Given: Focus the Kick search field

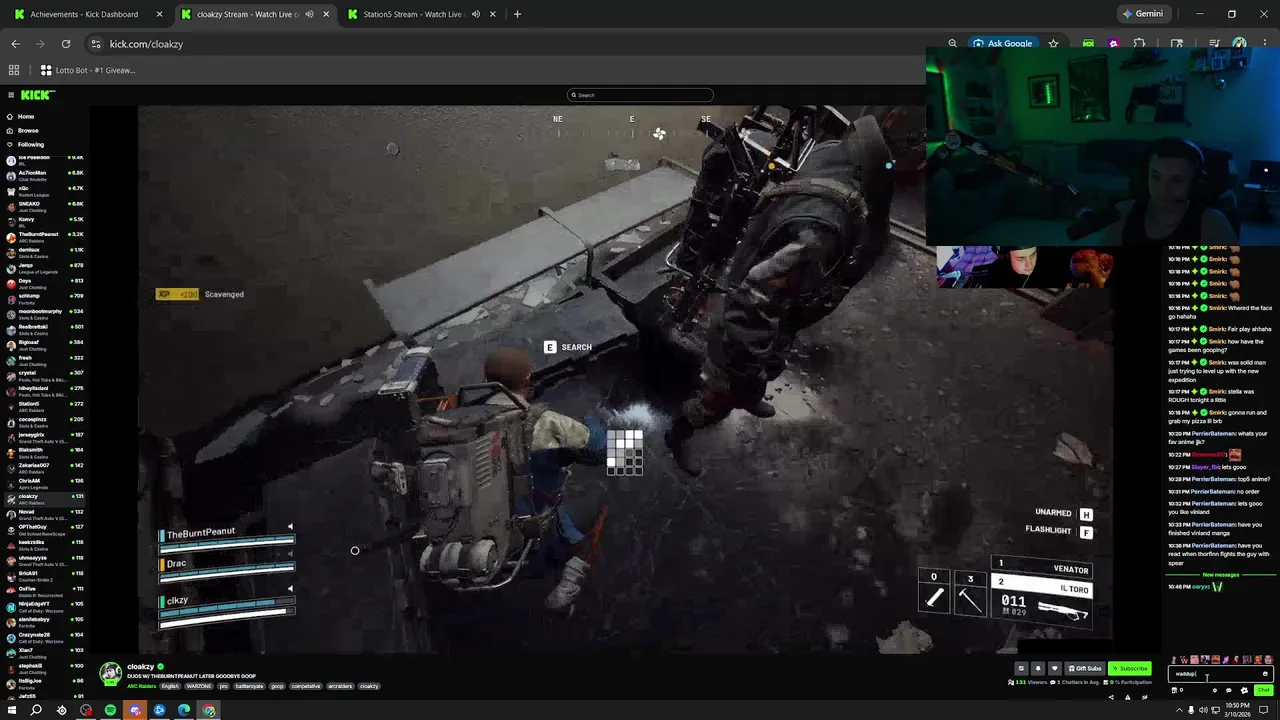Looking at the screenshot, I should pos(640,95).
